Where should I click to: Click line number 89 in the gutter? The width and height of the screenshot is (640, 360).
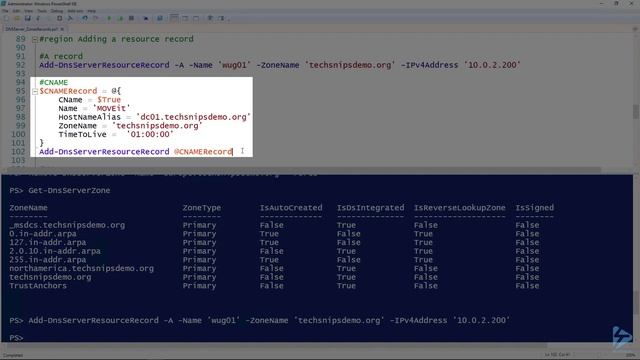[20, 39]
